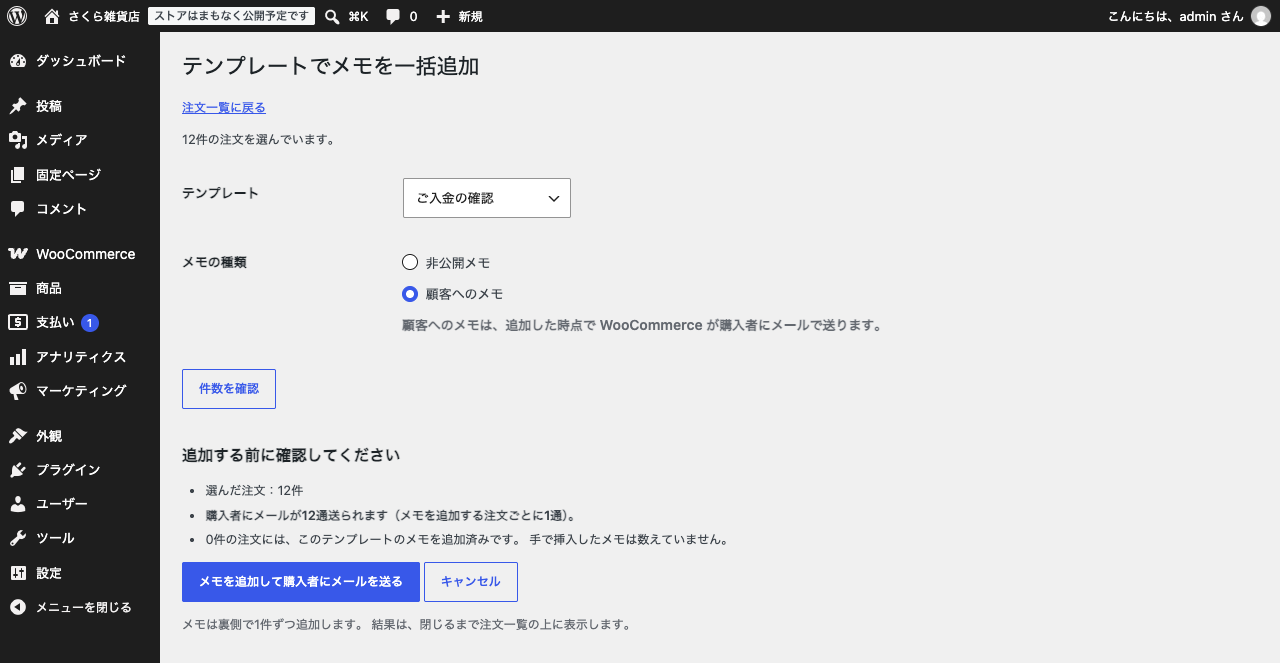
Task: Open the WordPress logo menu
Action: click(x=17, y=16)
